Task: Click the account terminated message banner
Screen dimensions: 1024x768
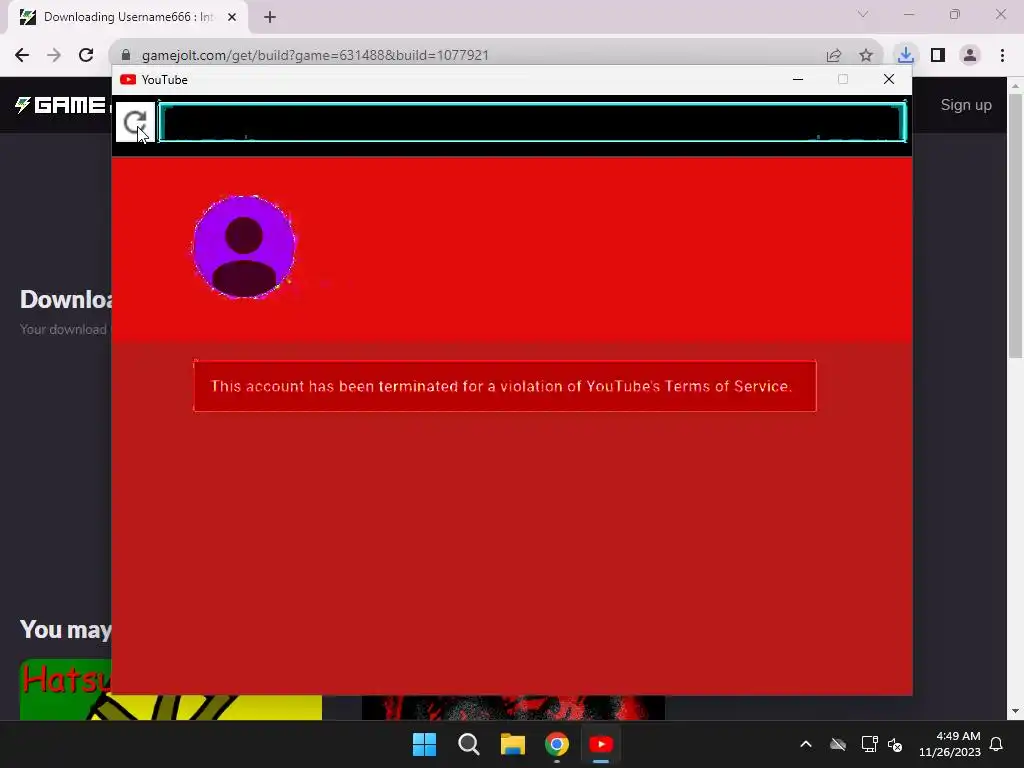Action: point(505,386)
